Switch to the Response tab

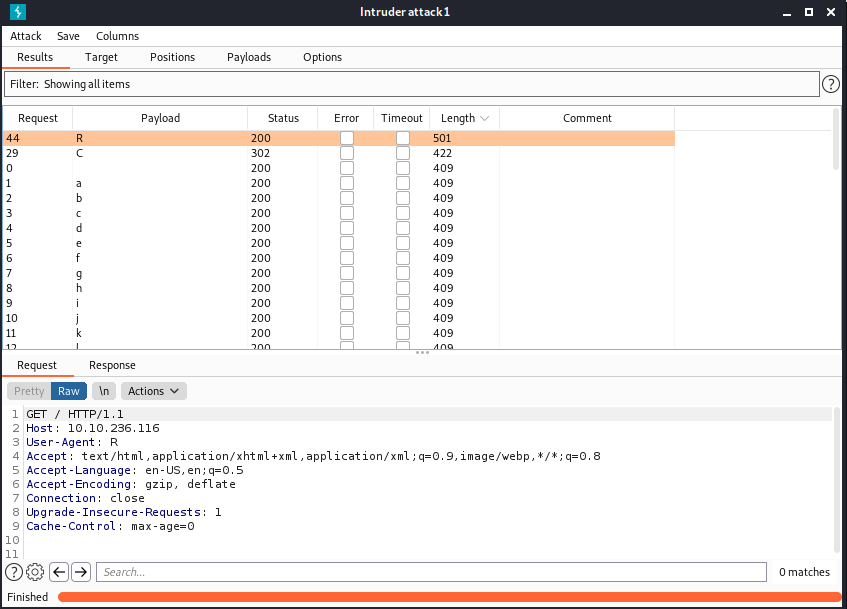112,365
